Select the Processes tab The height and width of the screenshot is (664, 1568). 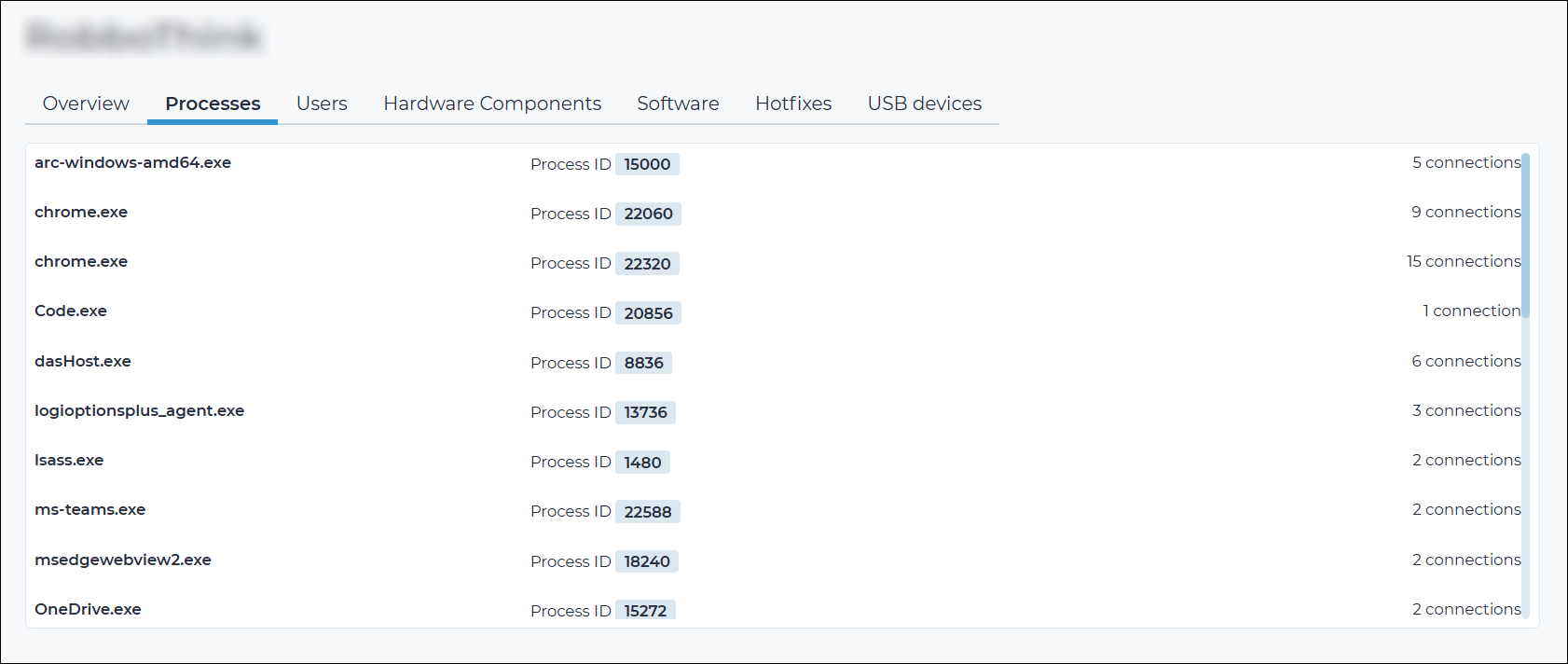[x=213, y=104]
